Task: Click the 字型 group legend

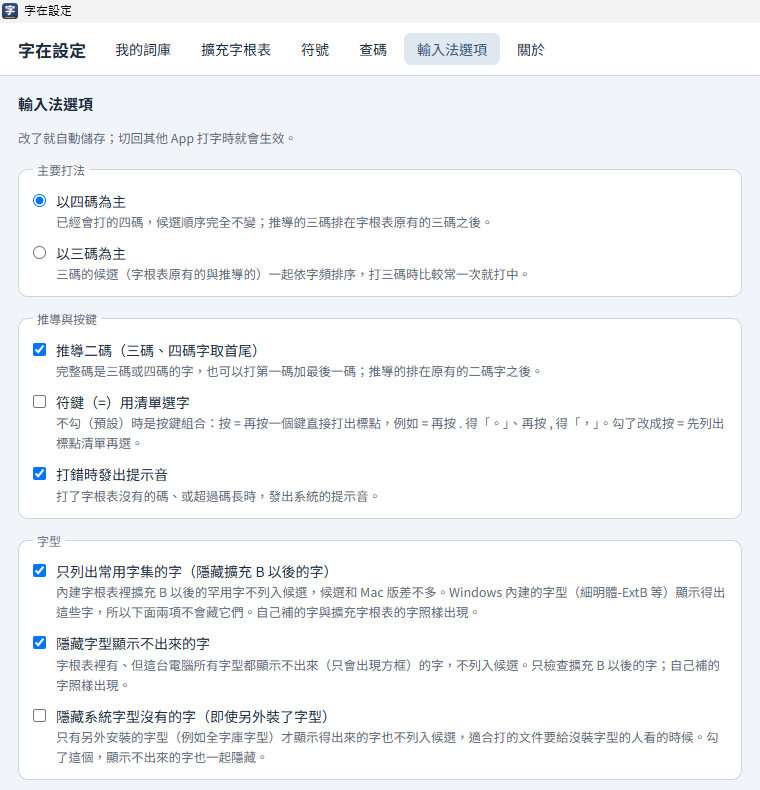Action: point(49,542)
